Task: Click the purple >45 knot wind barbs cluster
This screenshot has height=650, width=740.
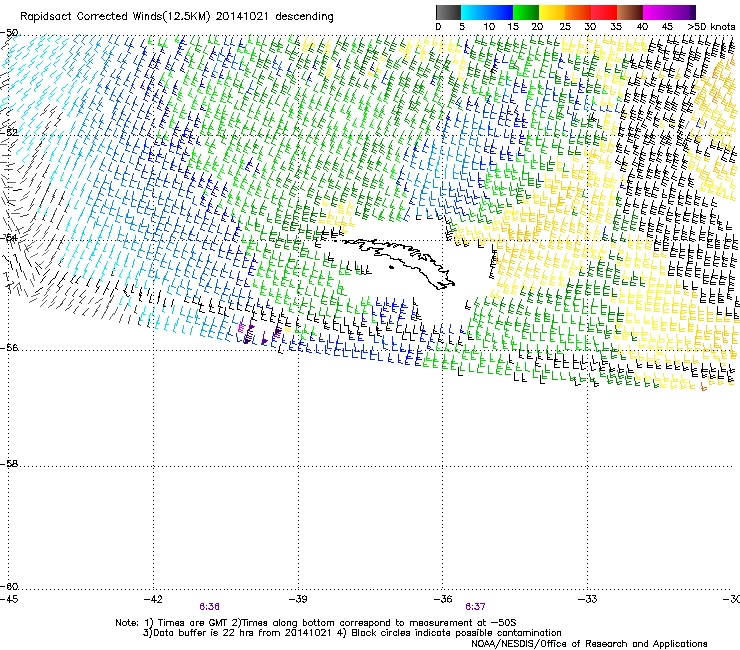Action: tap(259, 332)
